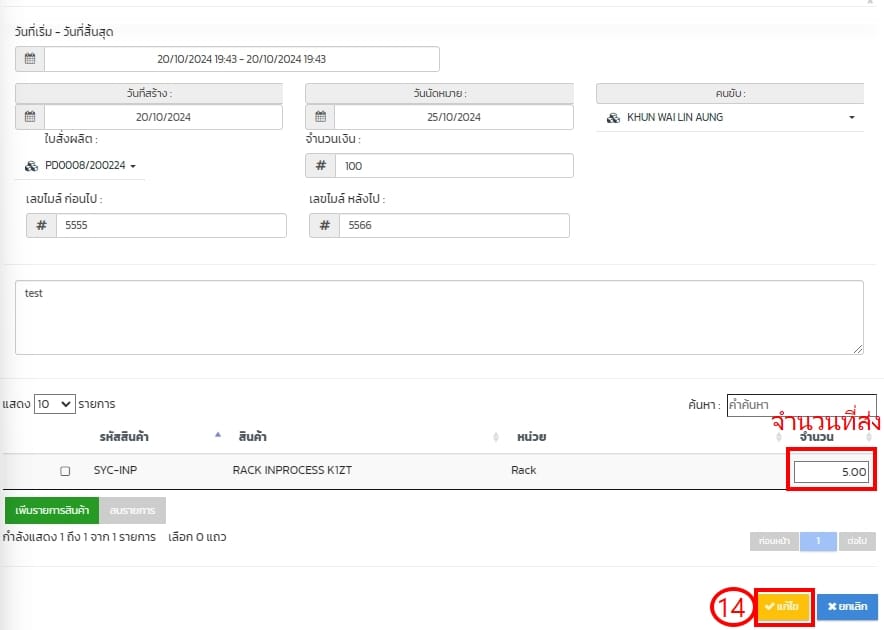Click hash icon beside mileage after 5566
This screenshot has height=630, width=884.
(x=324, y=226)
